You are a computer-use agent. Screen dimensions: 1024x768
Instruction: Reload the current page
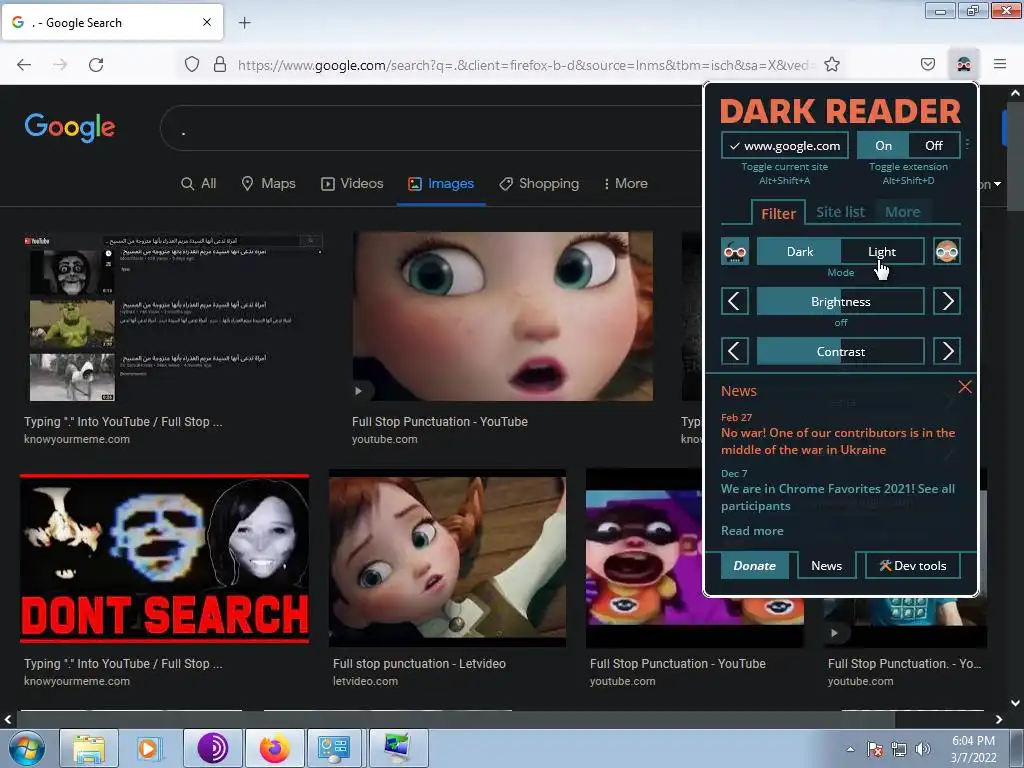click(96, 64)
